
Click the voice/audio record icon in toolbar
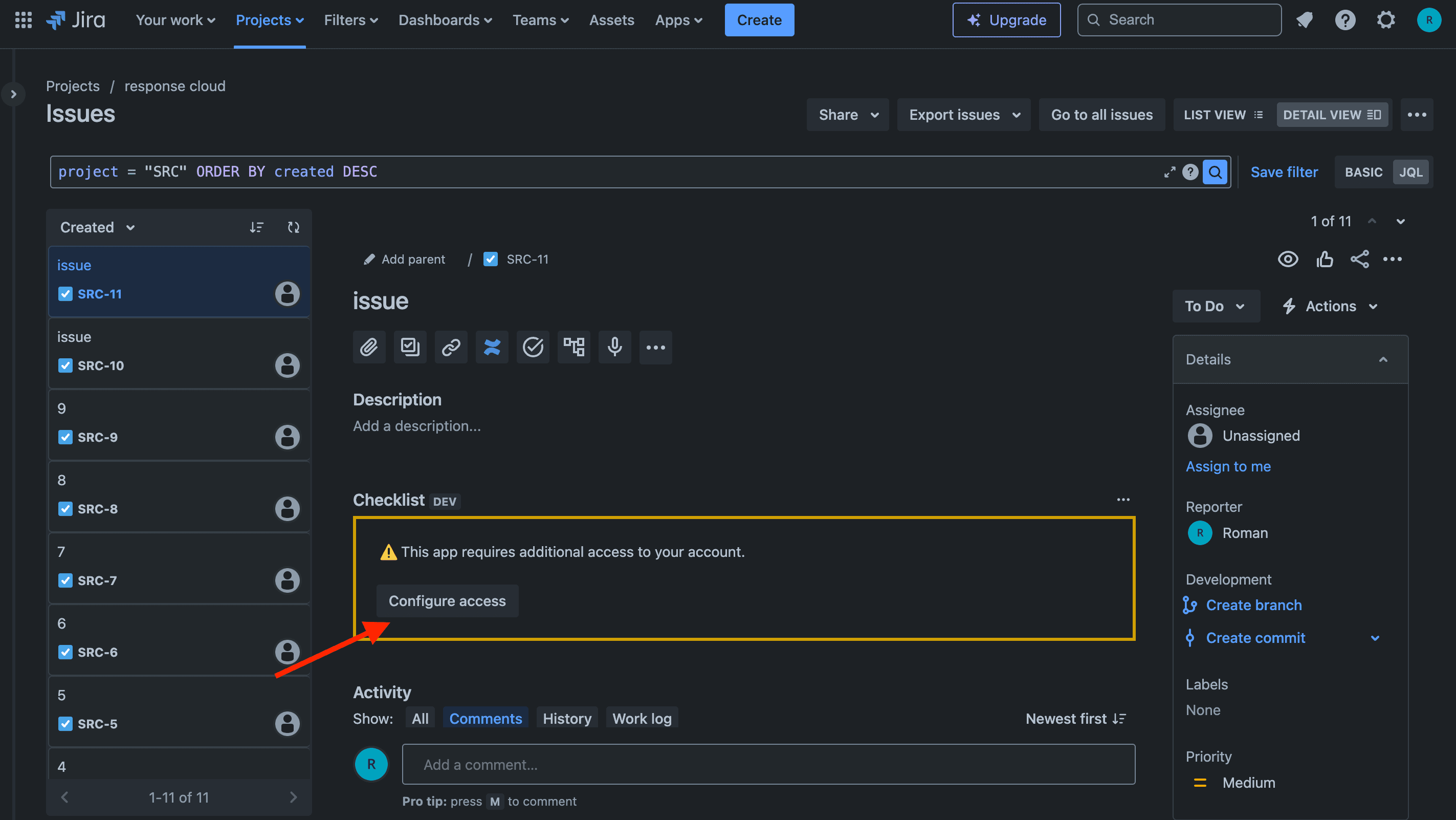(614, 346)
